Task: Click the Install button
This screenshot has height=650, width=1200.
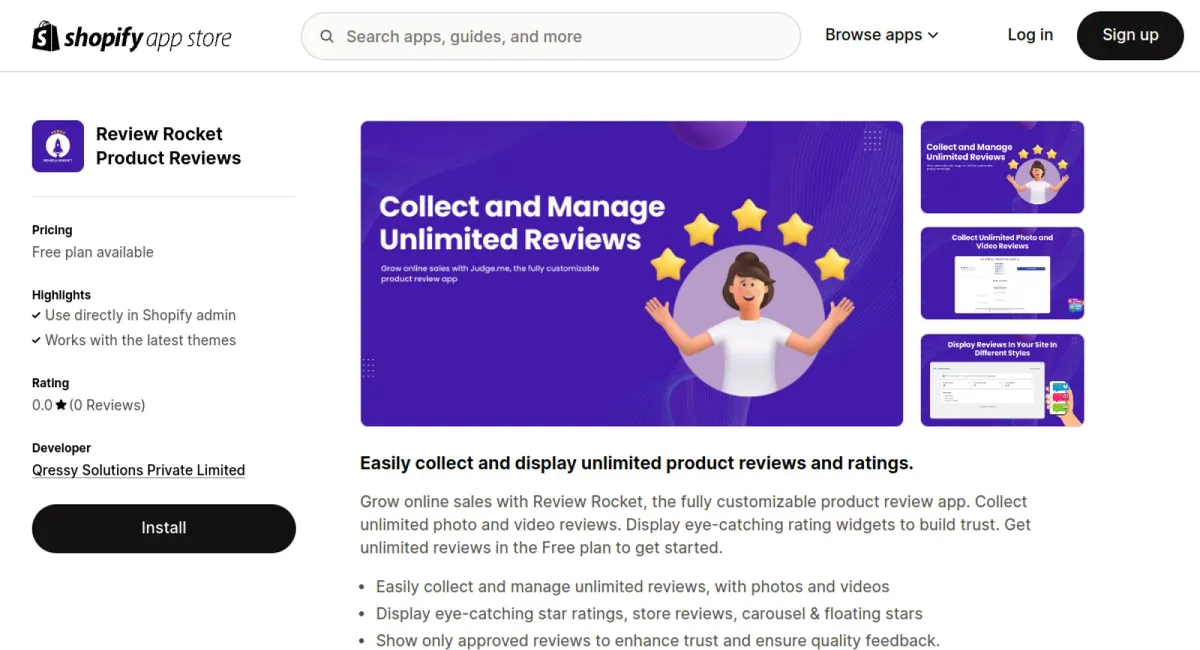Action: pos(163,528)
